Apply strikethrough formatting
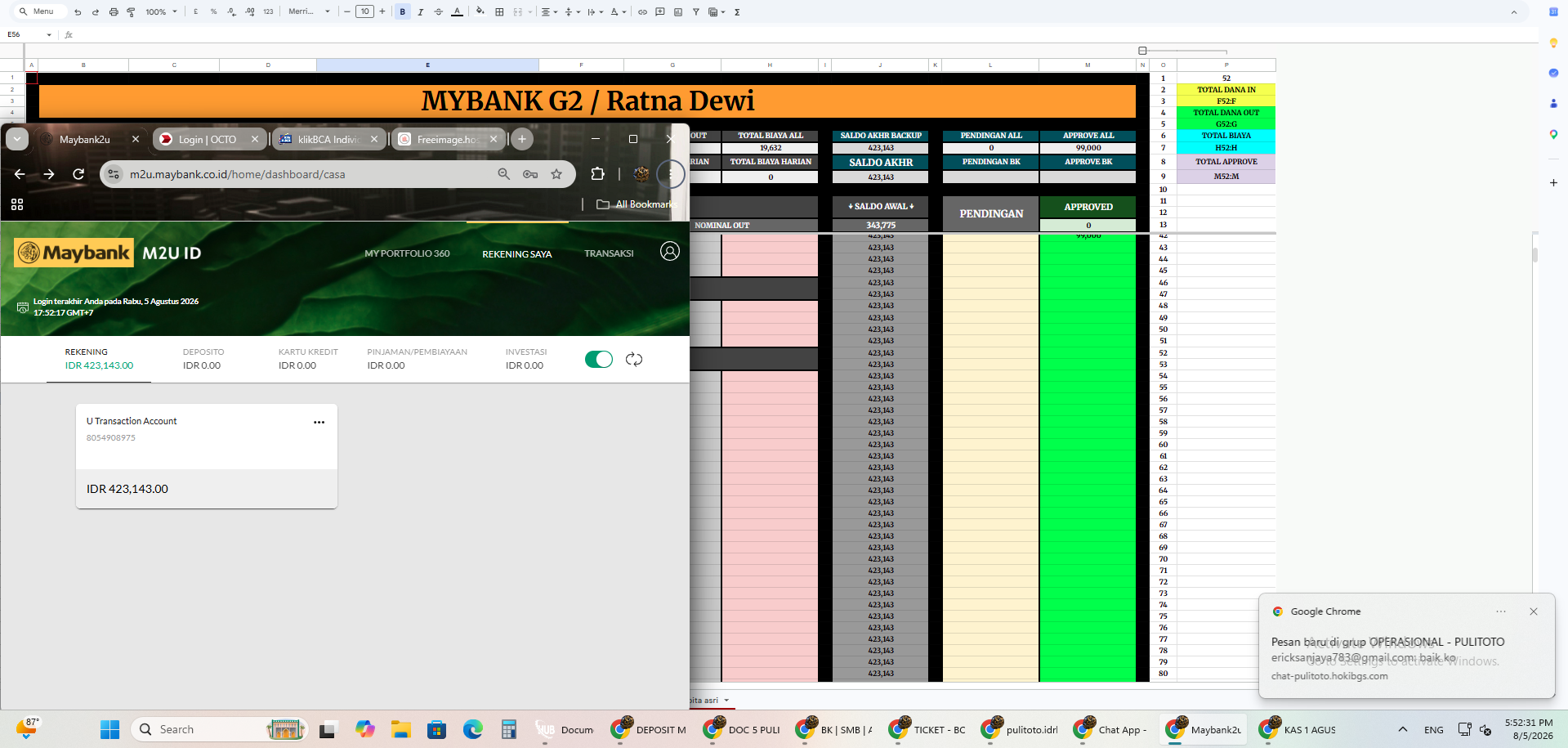The image size is (1568, 748). (x=439, y=12)
